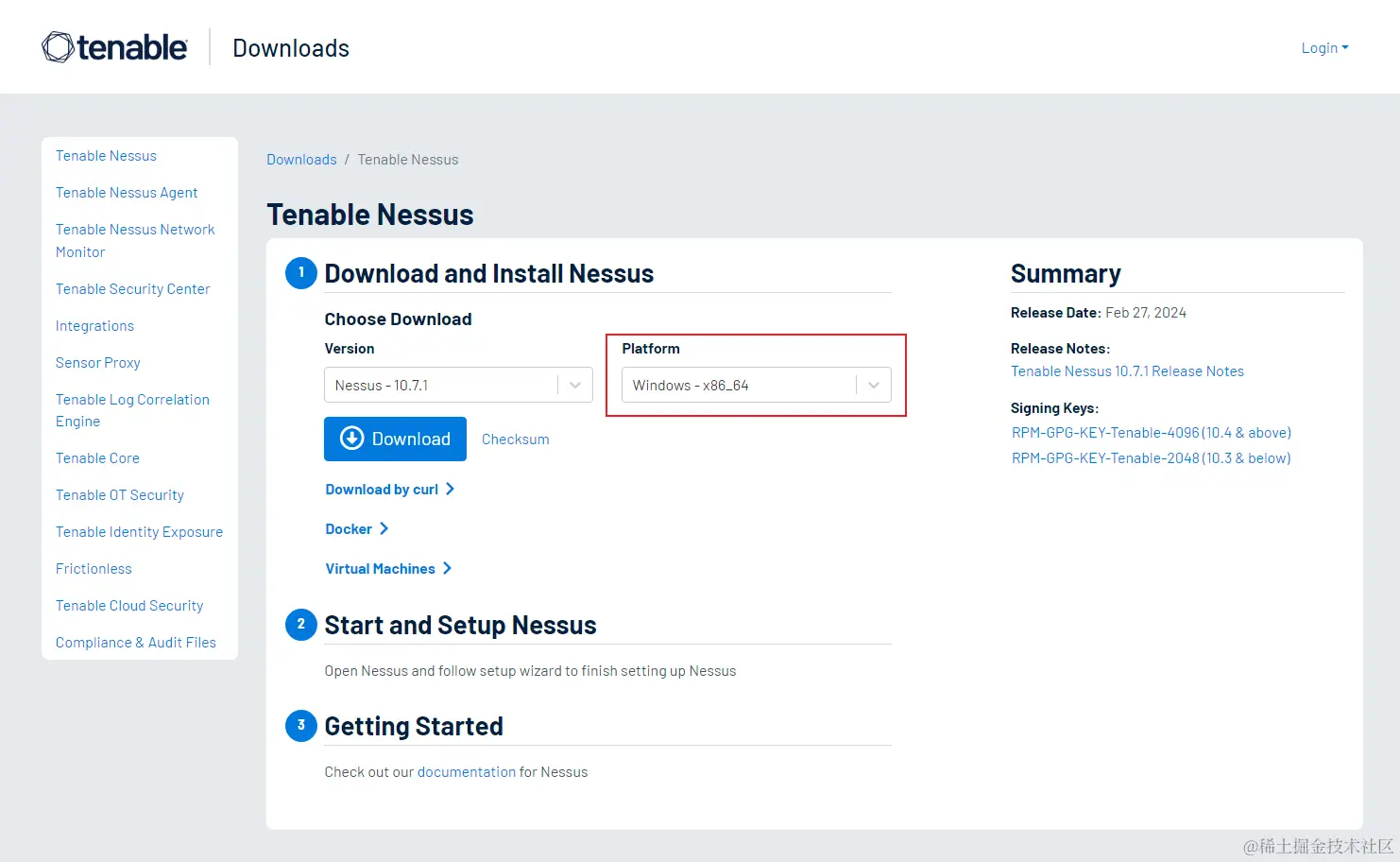Click the Downloads breadcrumb link
This screenshot has height=862, width=1400.
click(x=301, y=160)
